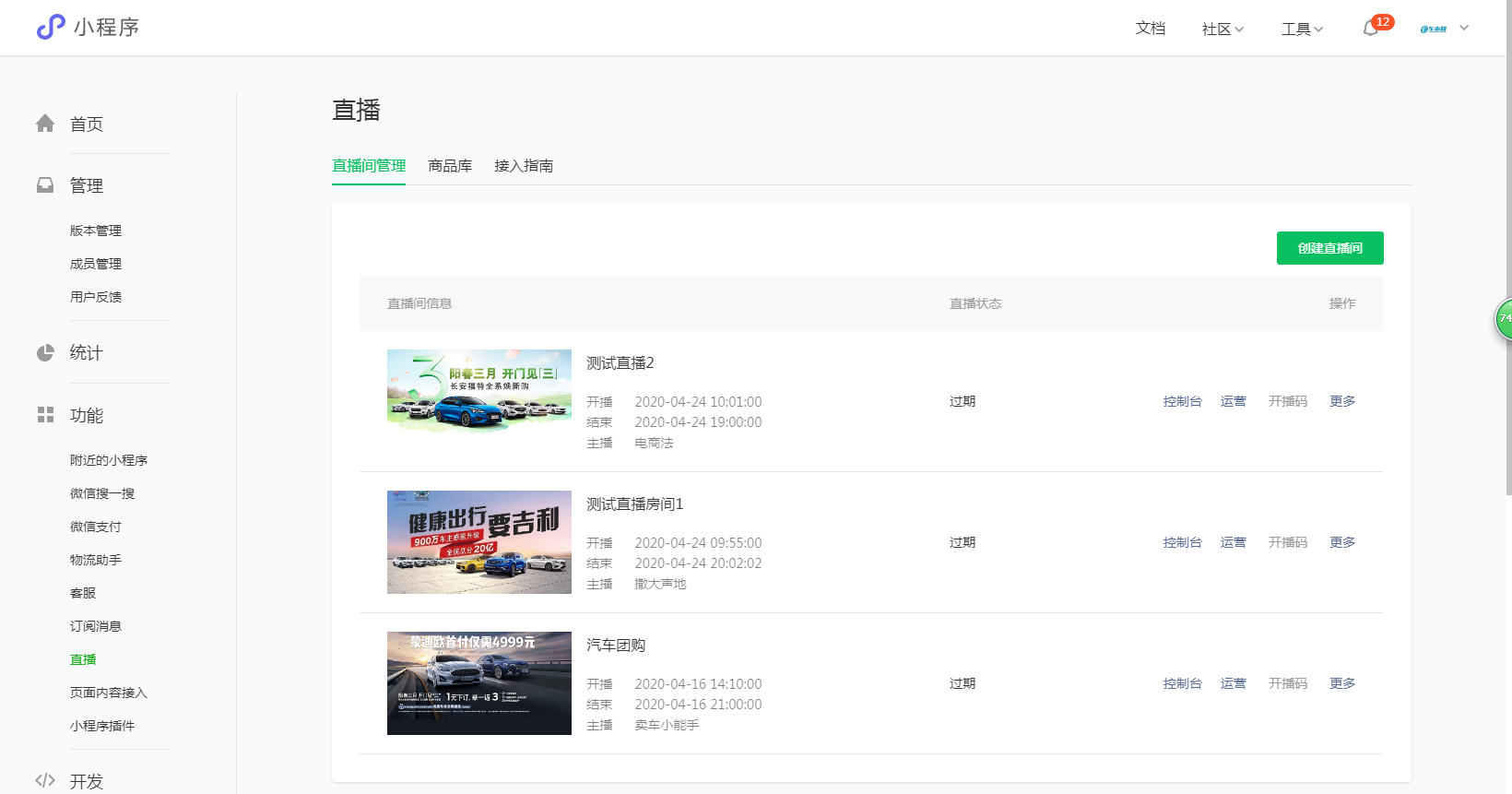Click the 小程序 logo icon
1512x794 pixels.
[51, 28]
